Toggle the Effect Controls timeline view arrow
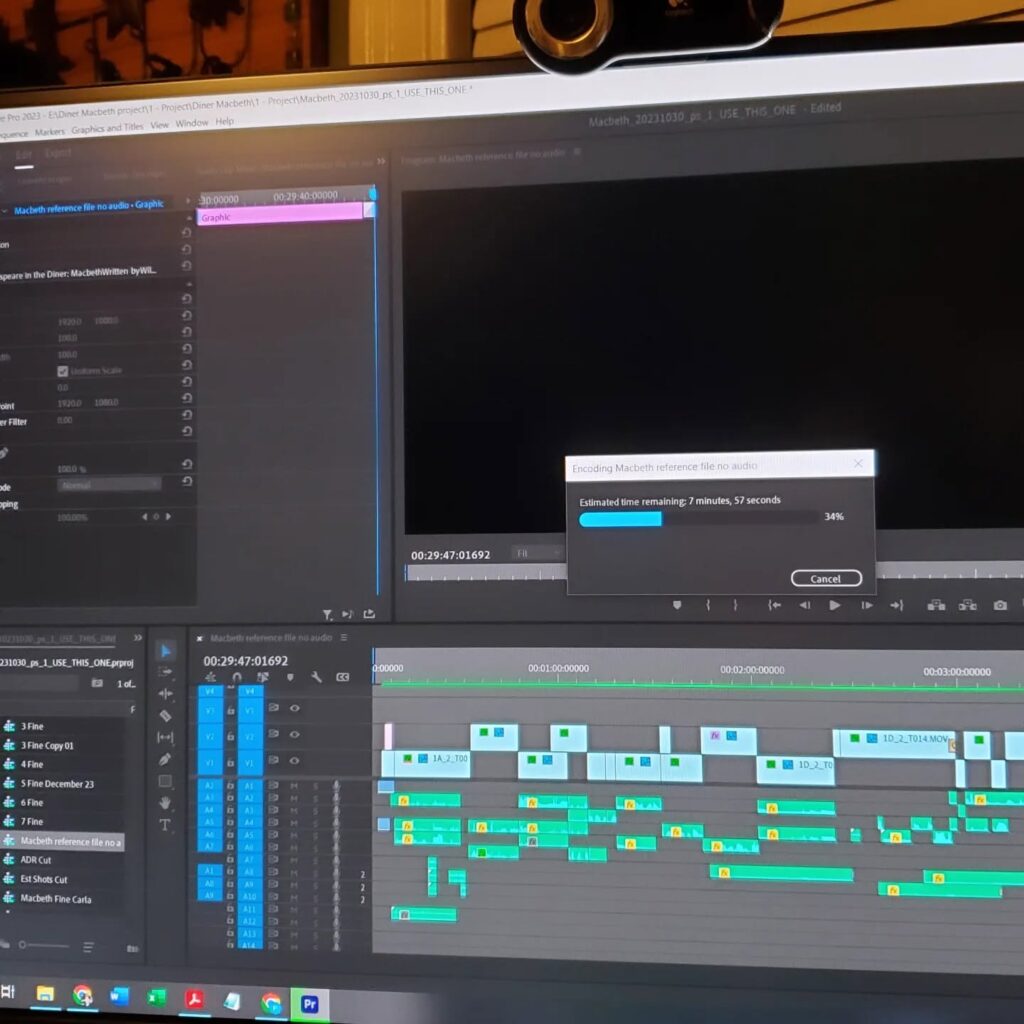Image resolution: width=1024 pixels, height=1024 pixels. [187, 200]
